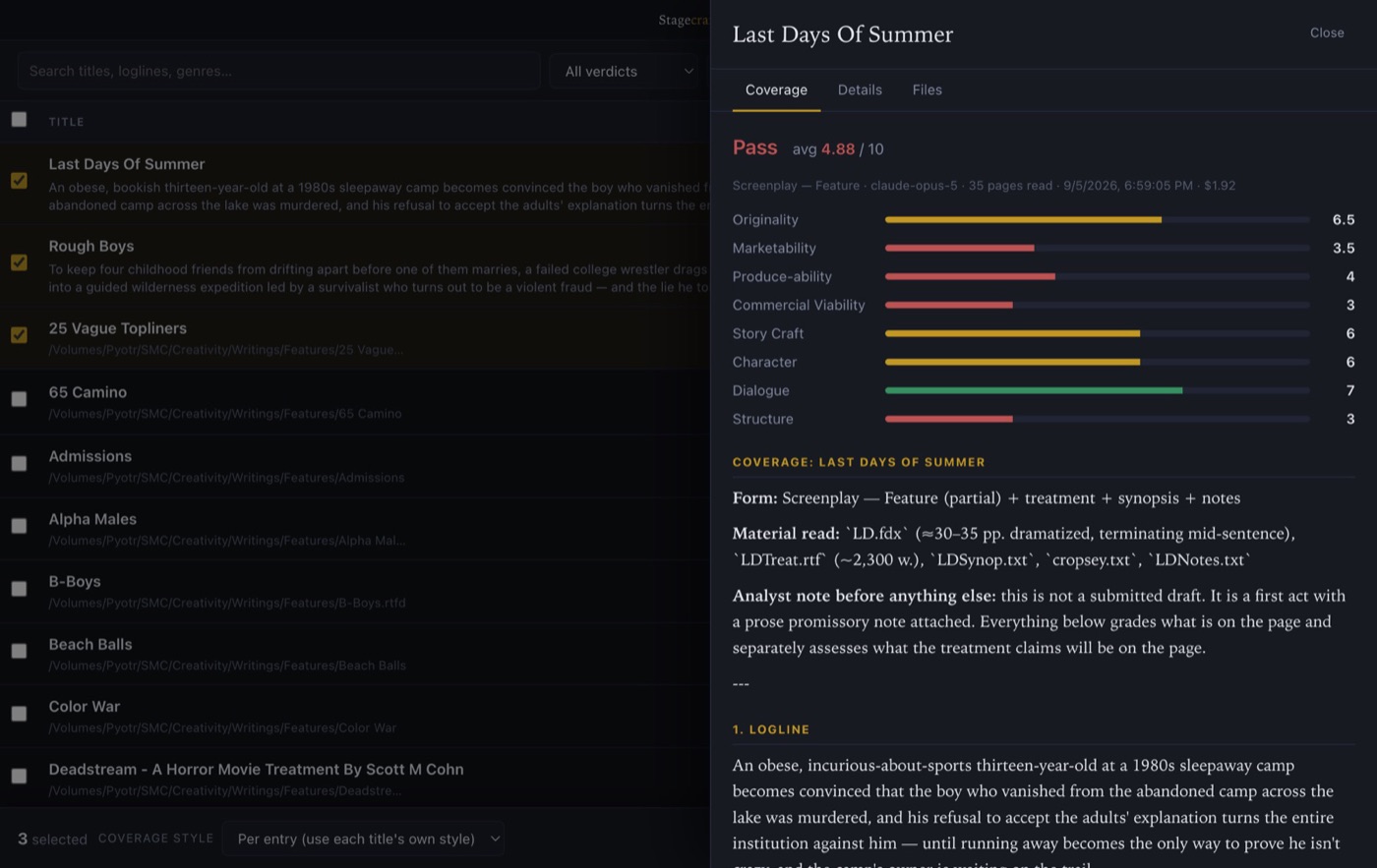Open the 65 Camino entry
The image size is (1377, 868).
[88, 392]
